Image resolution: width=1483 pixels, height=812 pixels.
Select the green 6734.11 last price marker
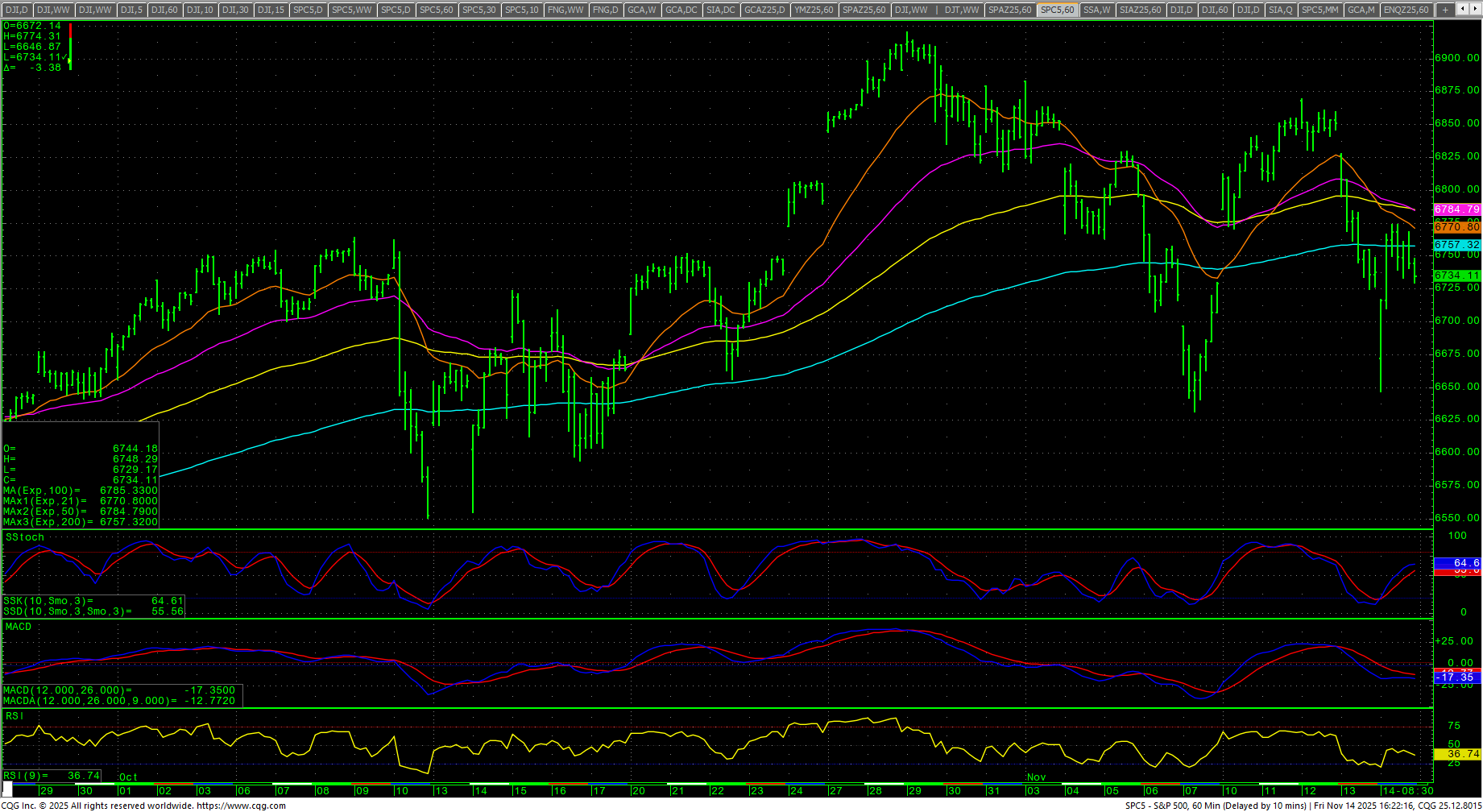click(x=1456, y=275)
